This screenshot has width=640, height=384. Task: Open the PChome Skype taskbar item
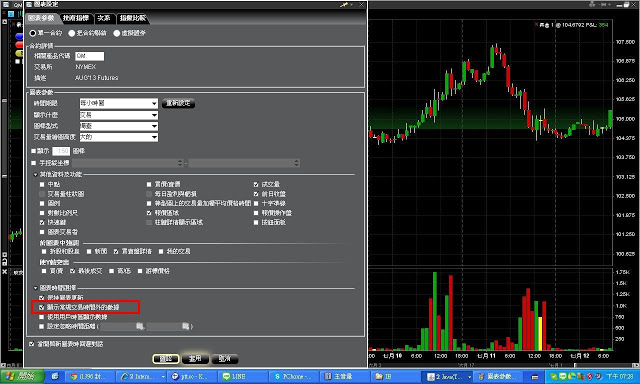coord(294,376)
